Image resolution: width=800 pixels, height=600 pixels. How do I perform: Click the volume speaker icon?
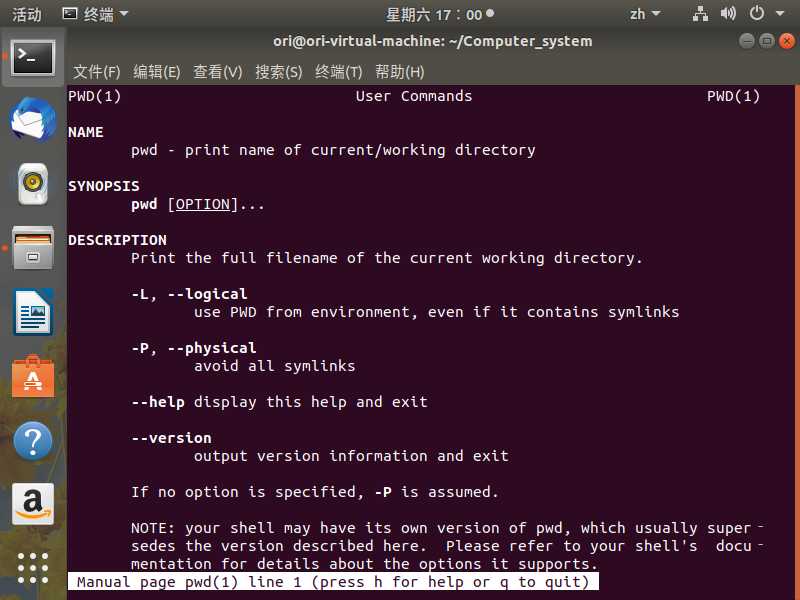point(728,14)
